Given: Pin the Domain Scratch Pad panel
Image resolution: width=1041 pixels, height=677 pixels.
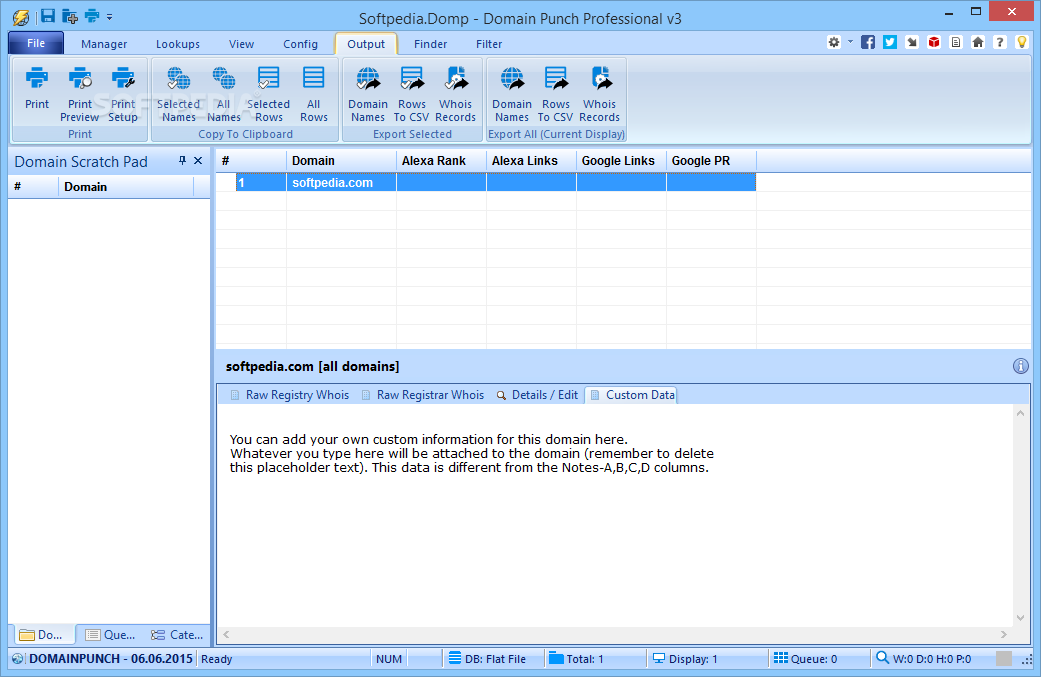Looking at the screenshot, I should coord(183,161).
